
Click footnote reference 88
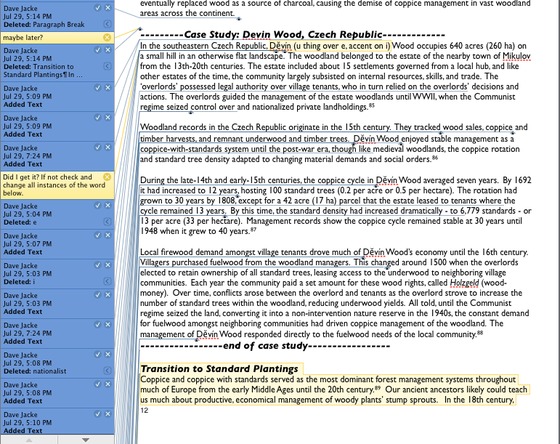[480, 333]
